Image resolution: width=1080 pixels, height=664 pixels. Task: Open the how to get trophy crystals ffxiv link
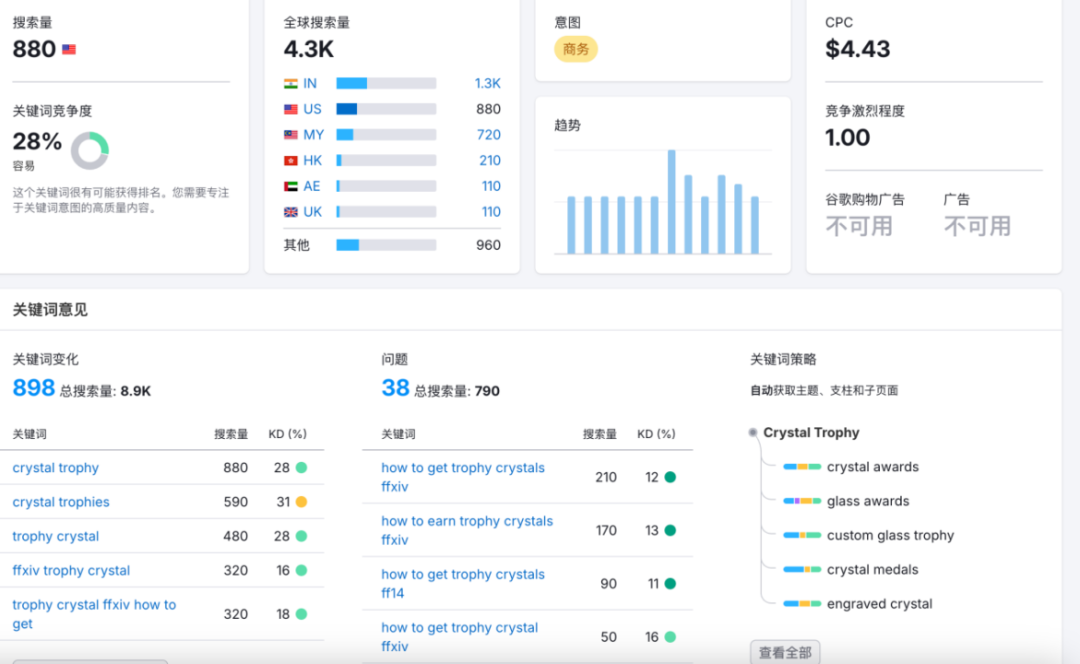point(462,476)
